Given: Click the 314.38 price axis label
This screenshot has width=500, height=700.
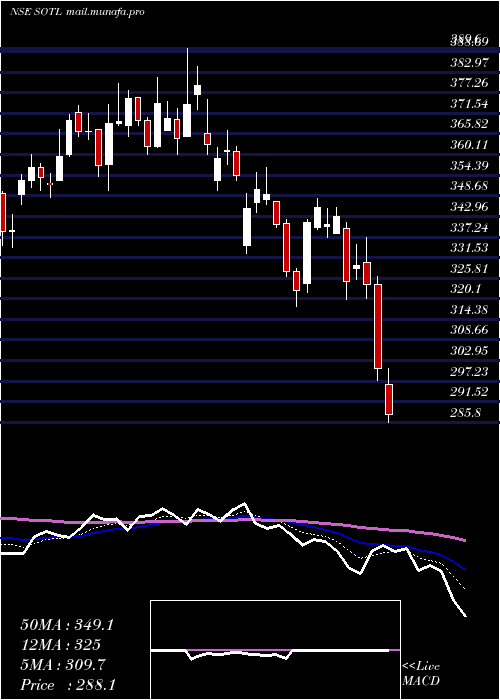Looking at the screenshot, I should pyautogui.click(x=469, y=309).
